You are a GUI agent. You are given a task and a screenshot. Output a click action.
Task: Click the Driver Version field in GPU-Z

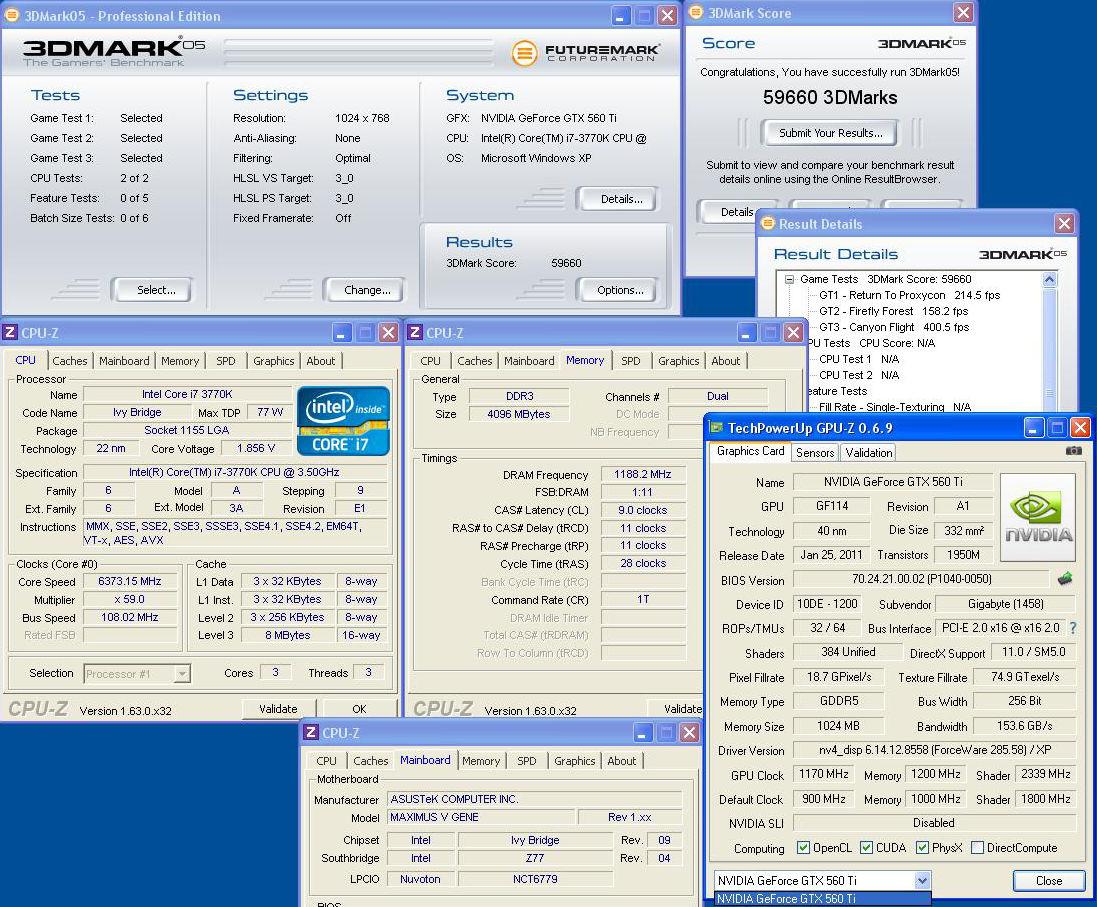click(x=934, y=750)
